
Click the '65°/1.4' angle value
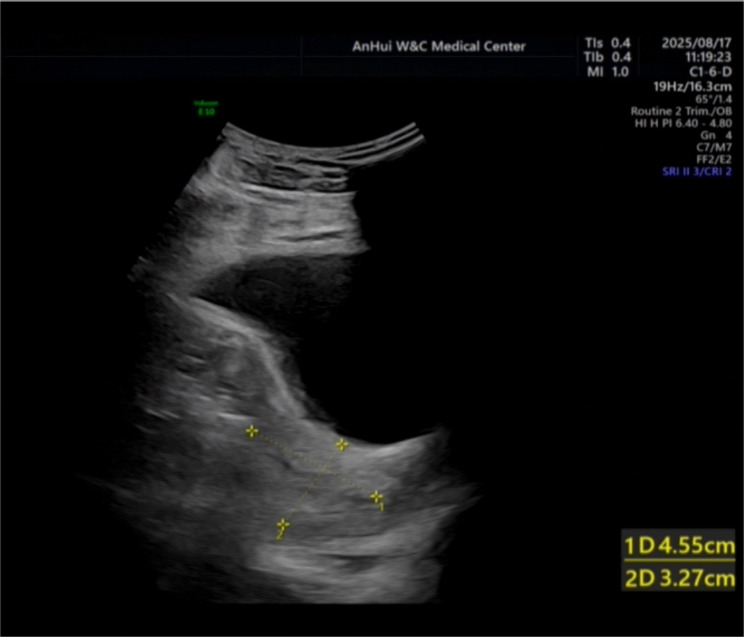pyautogui.click(x=714, y=99)
